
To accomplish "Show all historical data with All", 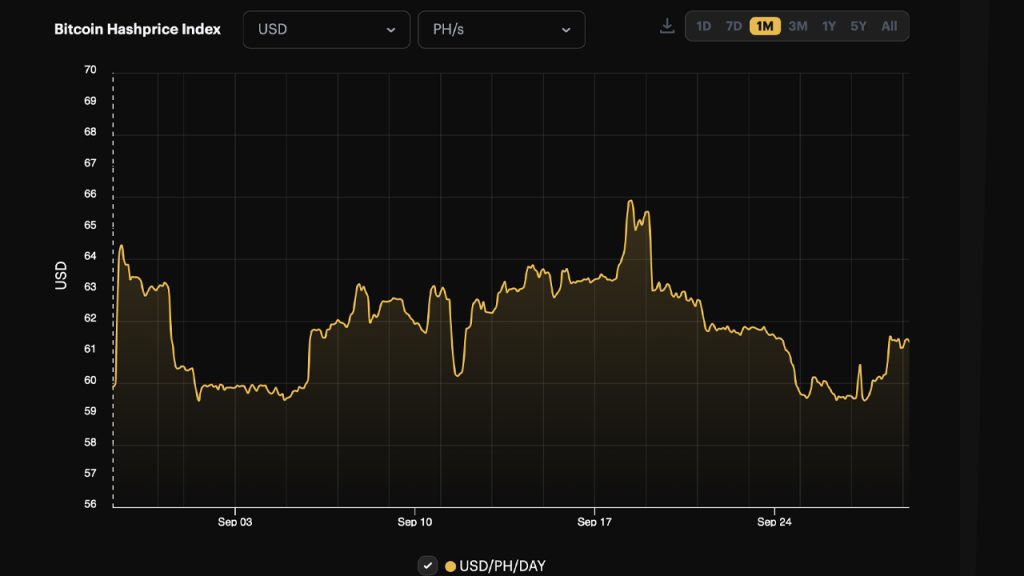I will (x=889, y=26).
